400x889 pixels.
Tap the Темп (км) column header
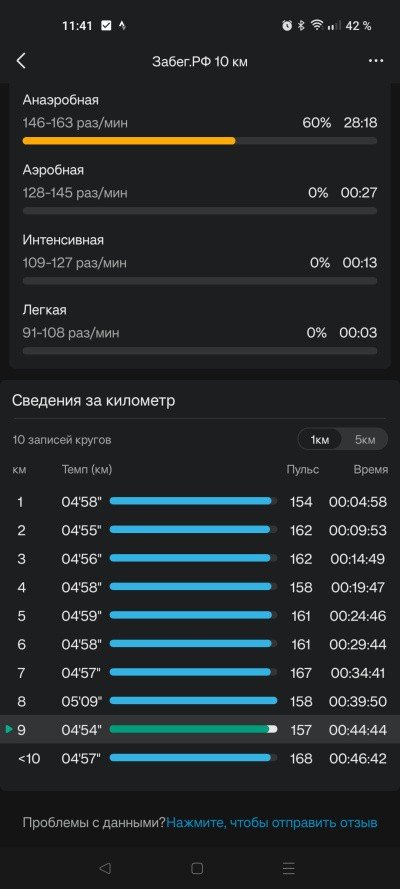tap(87, 469)
